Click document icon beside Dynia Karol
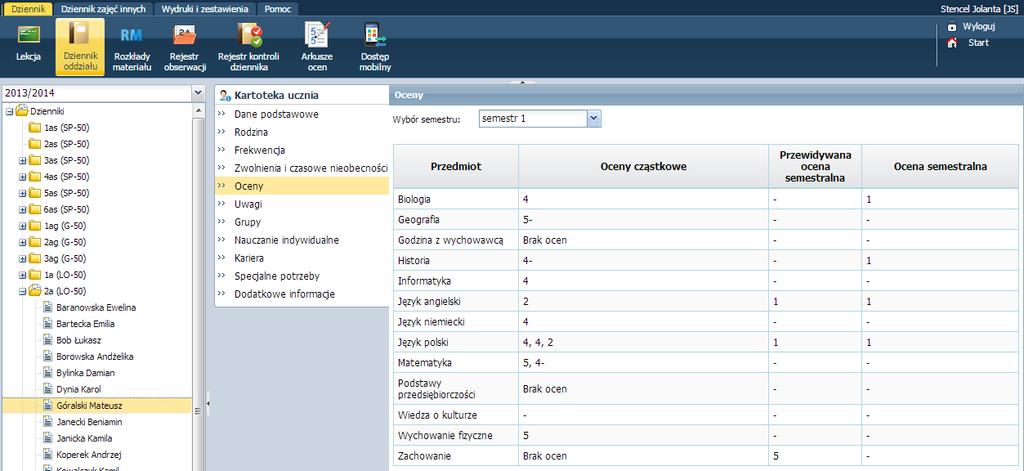The height and width of the screenshot is (471, 1024). 48,389
